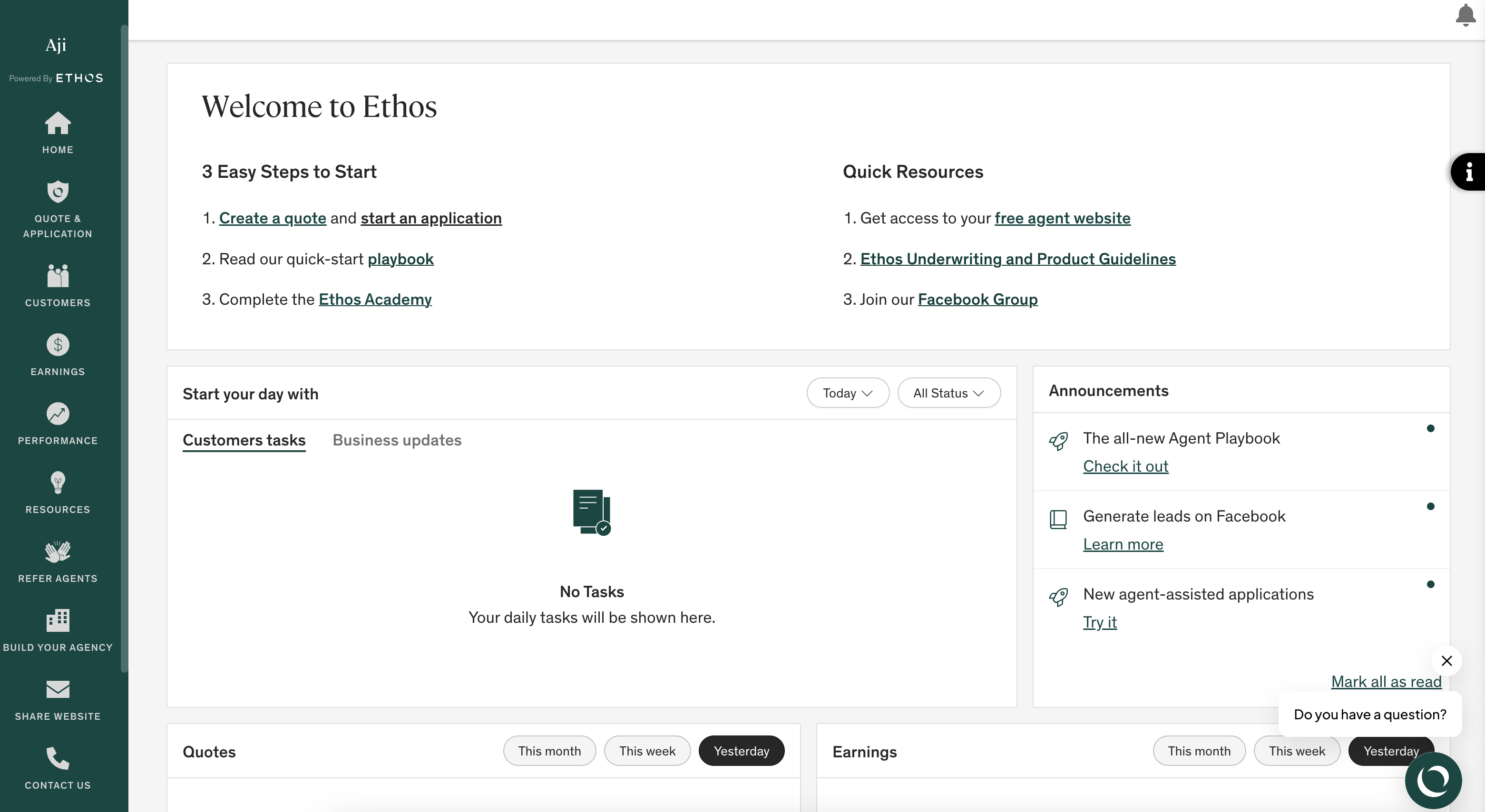The width and height of the screenshot is (1485, 812).
Task: Select the Customers tasks tab
Action: pos(244,440)
